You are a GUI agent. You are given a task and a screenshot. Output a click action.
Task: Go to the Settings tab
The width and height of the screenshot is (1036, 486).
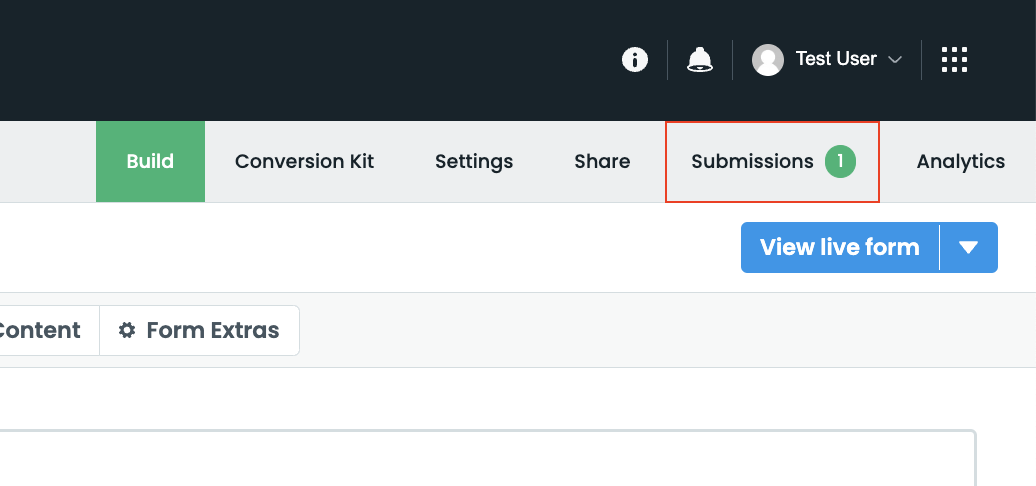click(x=474, y=161)
